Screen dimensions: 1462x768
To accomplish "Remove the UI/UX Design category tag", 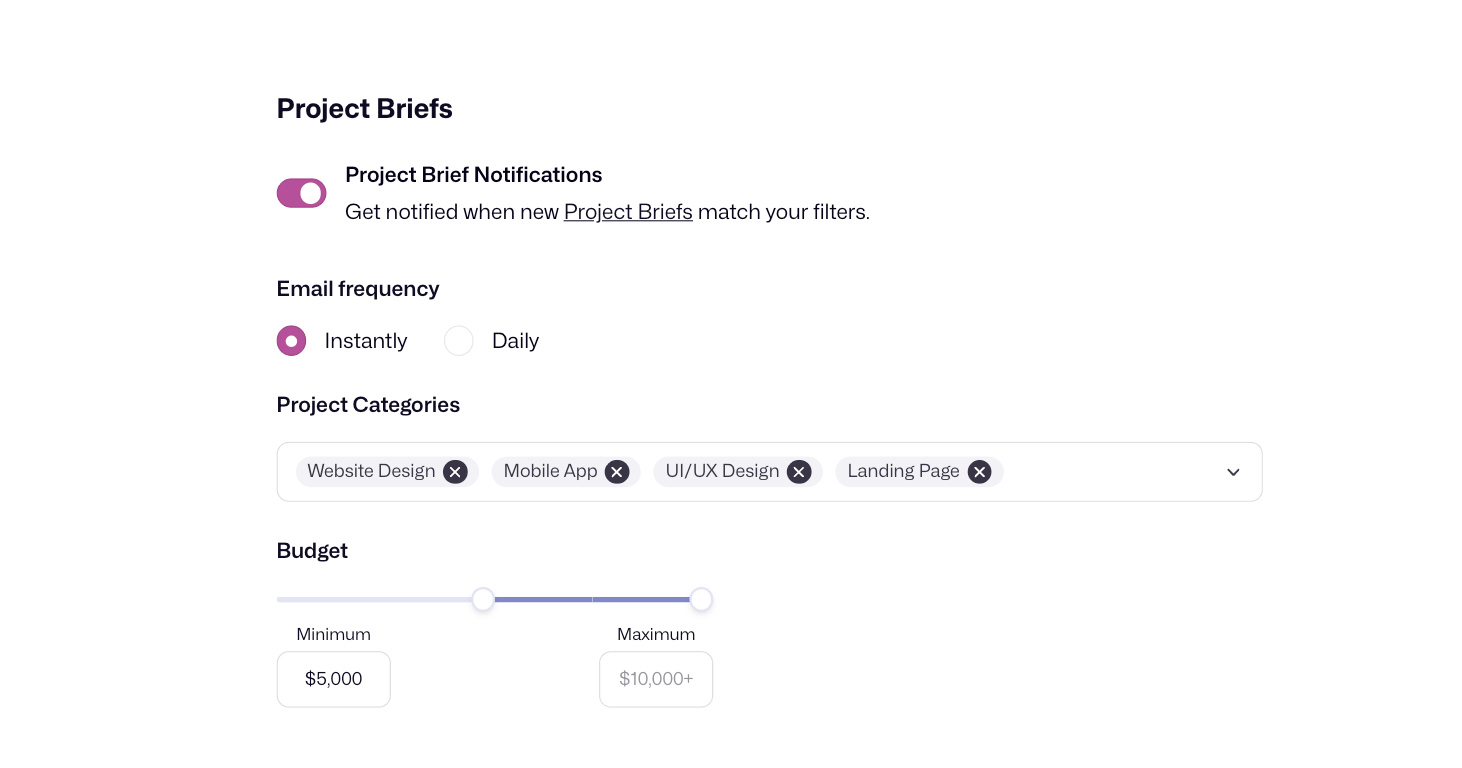I will tap(798, 472).
